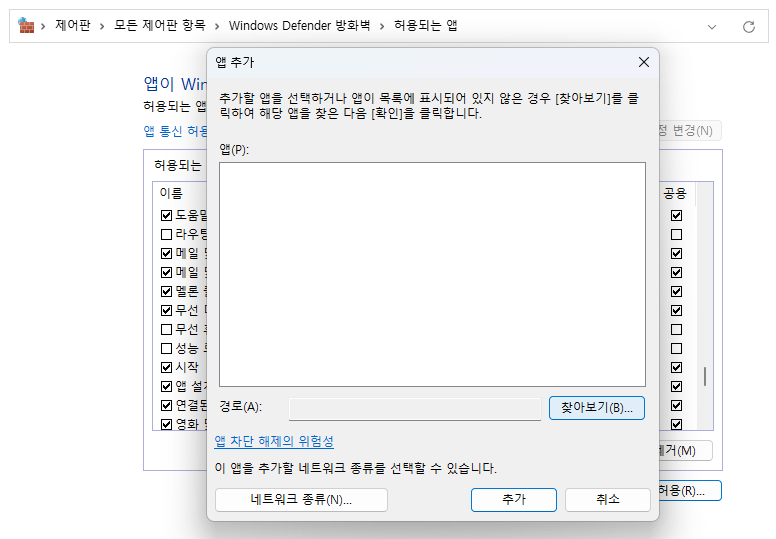Click the 공용 column header

pos(675,193)
